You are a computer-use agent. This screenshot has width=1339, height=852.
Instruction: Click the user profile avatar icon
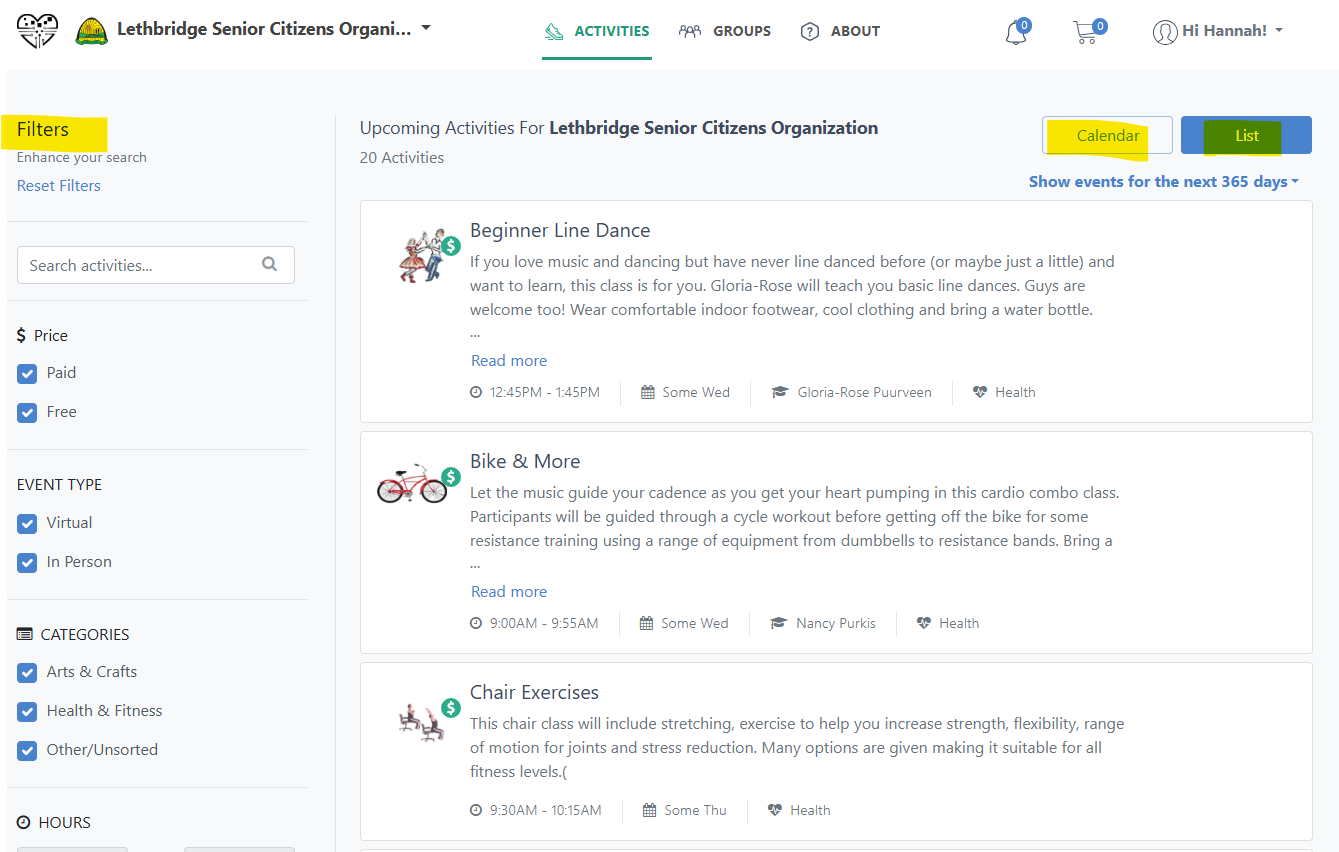point(1165,32)
